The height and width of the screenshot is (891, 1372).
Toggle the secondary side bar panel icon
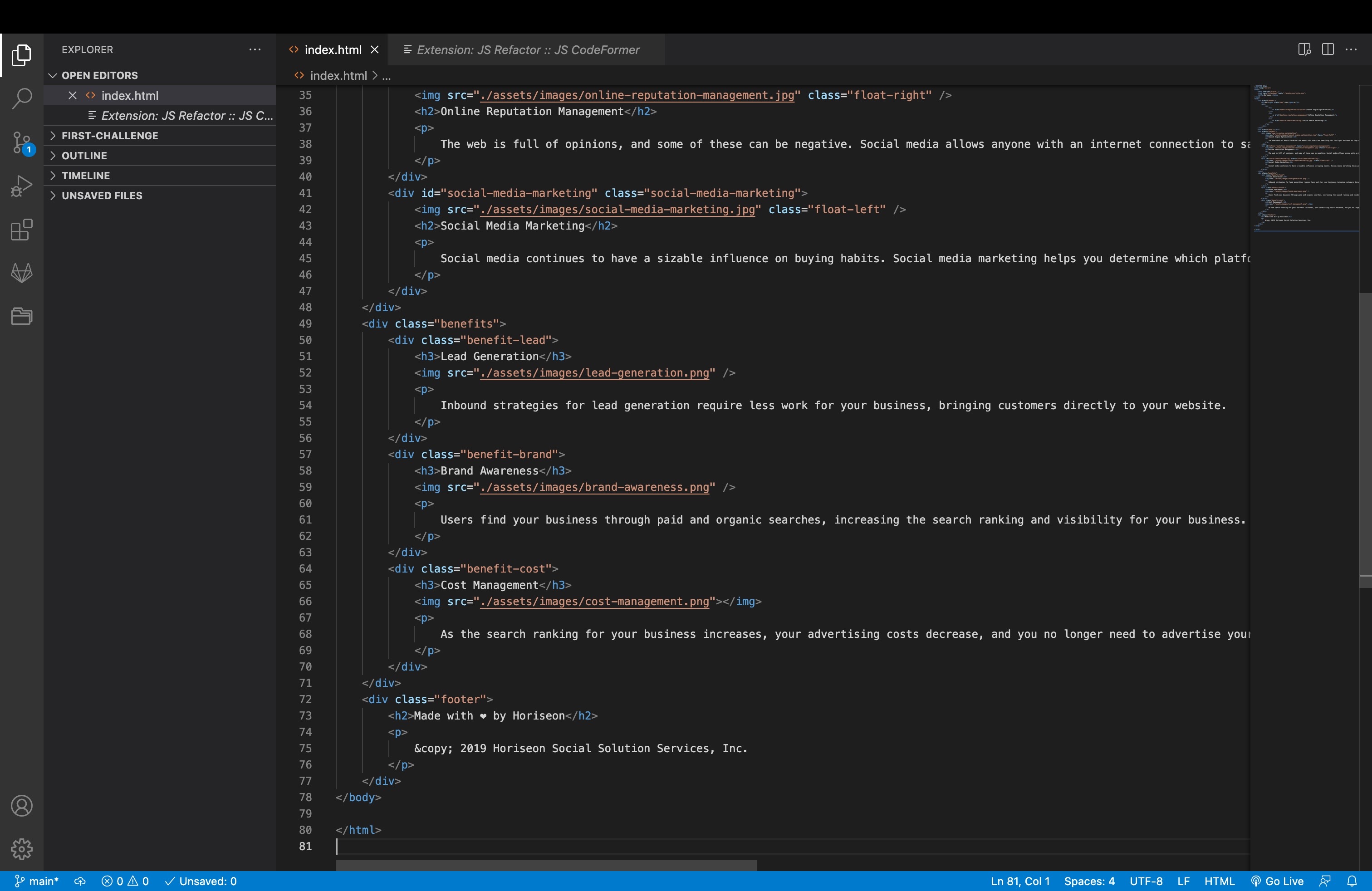point(1304,49)
